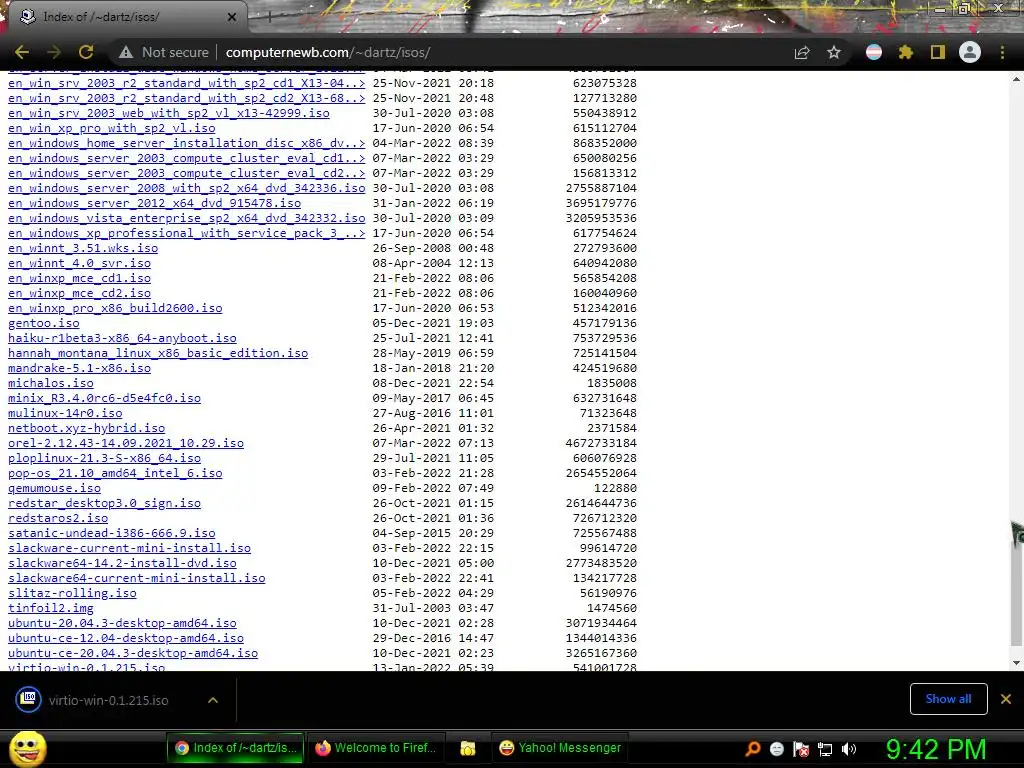This screenshot has height=768, width=1024.
Task: Close the Index of /~dartz/isos/ tab
Action: tap(232, 17)
